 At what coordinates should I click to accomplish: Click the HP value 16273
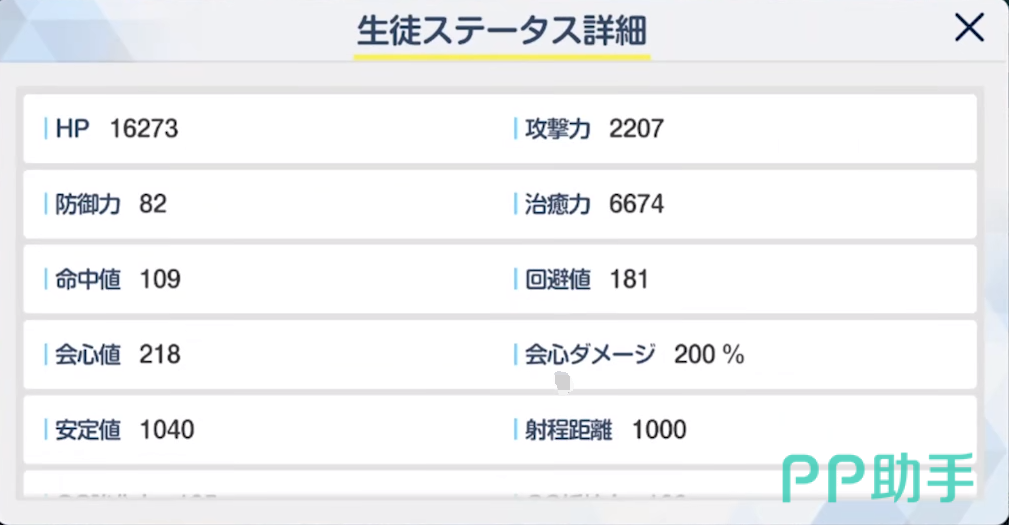click(x=144, y=129)
